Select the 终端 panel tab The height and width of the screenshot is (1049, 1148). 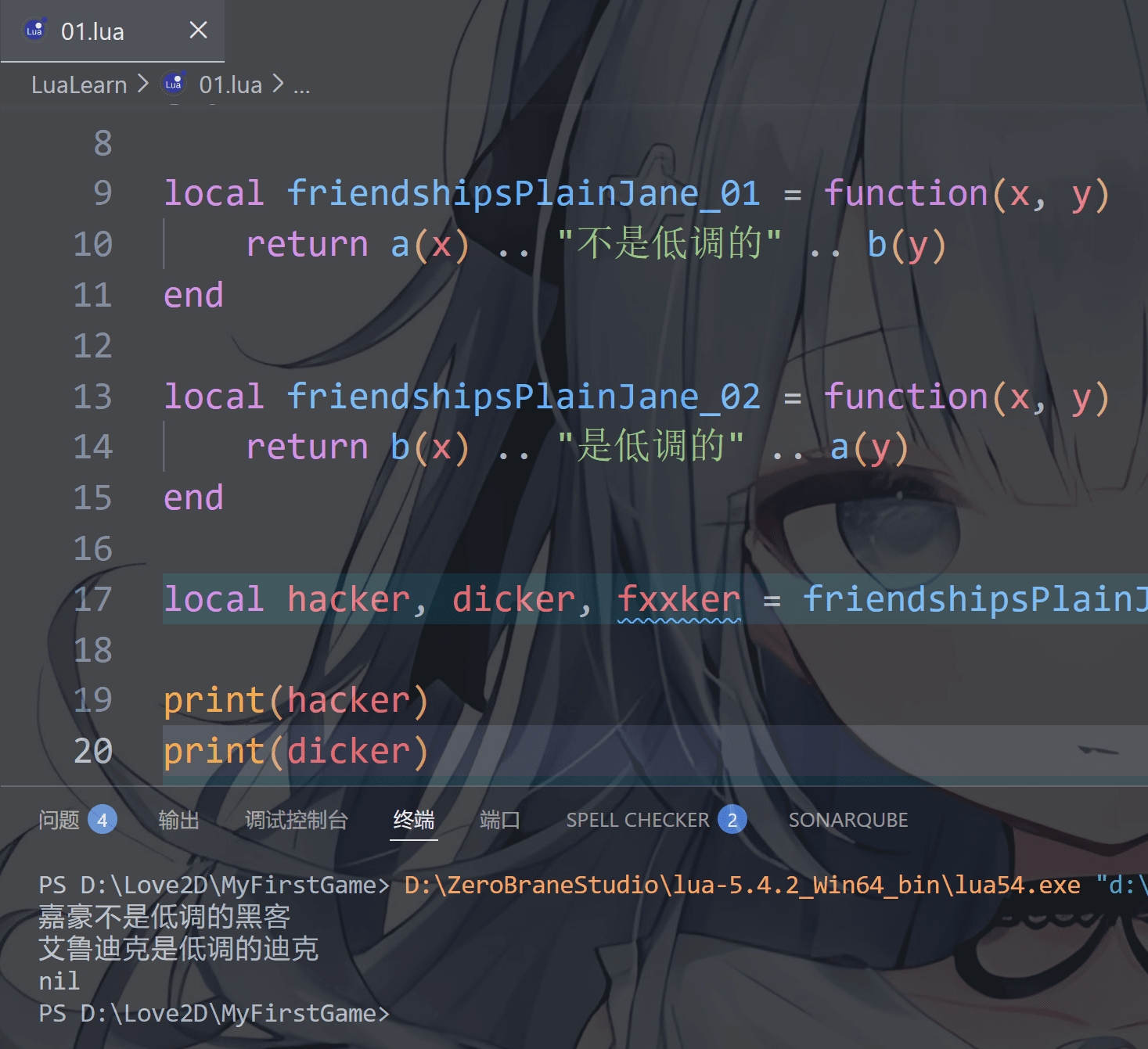click(x=413, y=820)
